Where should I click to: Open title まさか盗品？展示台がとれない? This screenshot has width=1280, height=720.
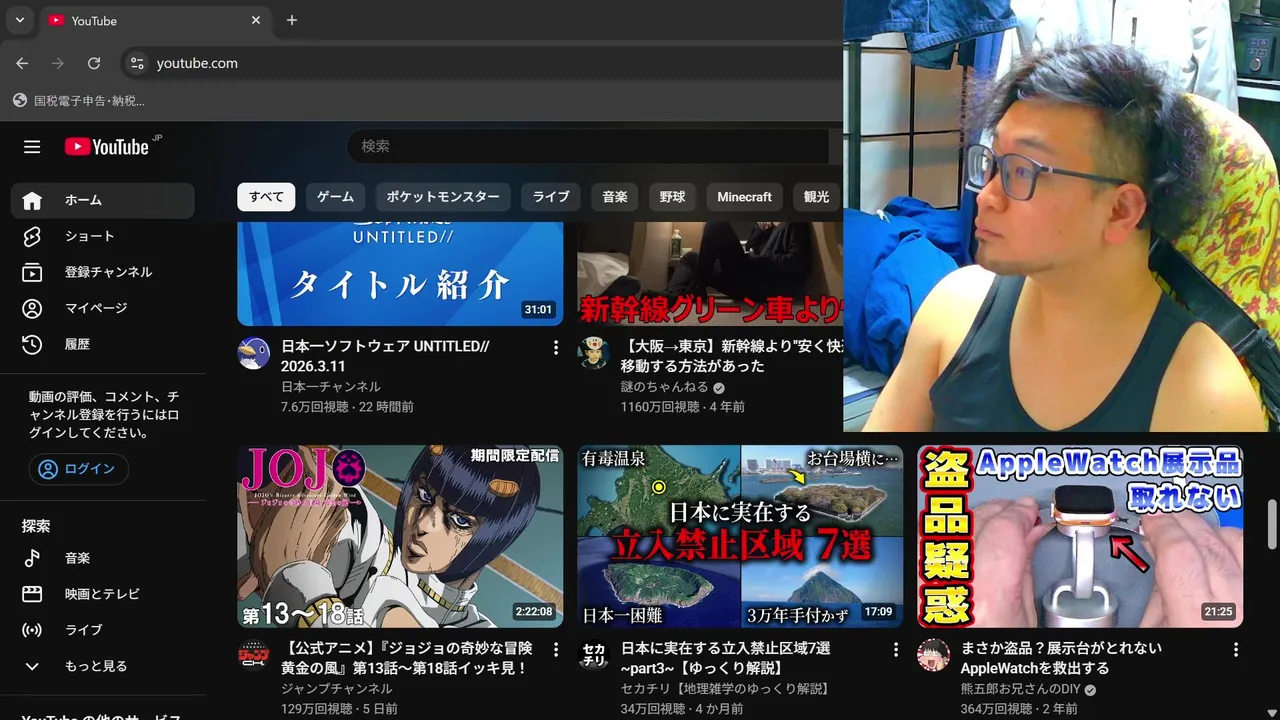click(x=1061, y=658)
